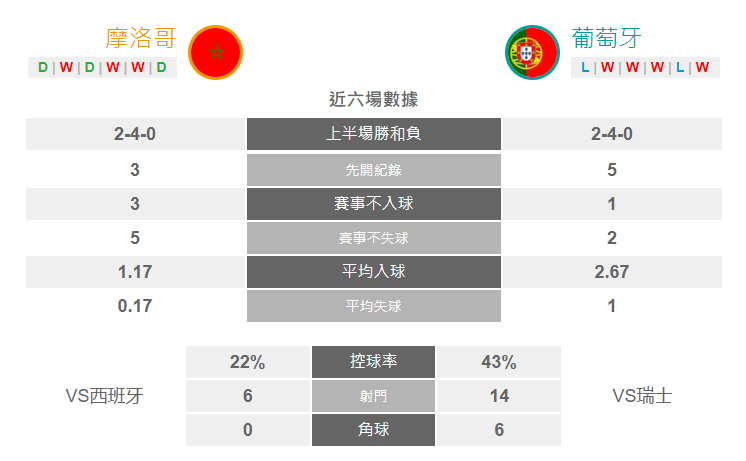Viewport: 746px width, 461px height.
Task: Click the 近六場數據 heading
Action: pyautogui.click(x=373, y=99)
